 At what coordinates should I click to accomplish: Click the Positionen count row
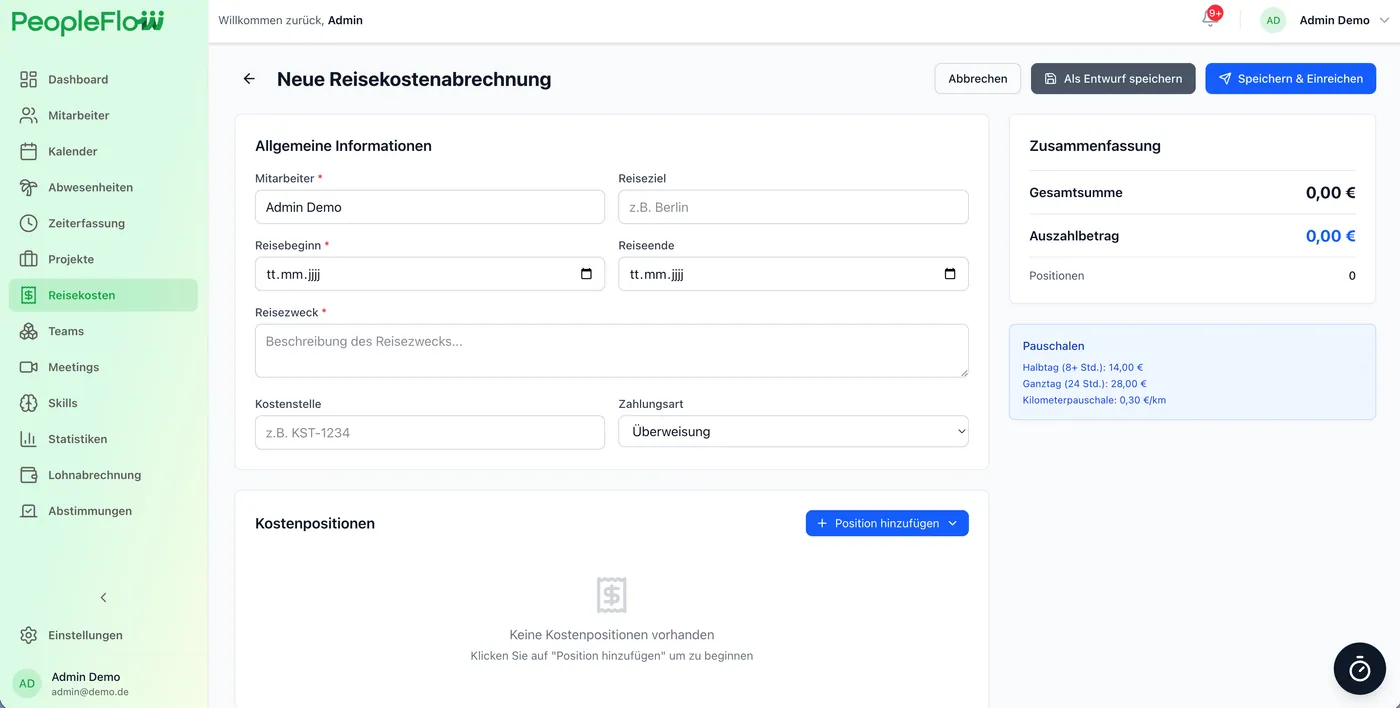pyautogui.click(x=1192, y=275)
